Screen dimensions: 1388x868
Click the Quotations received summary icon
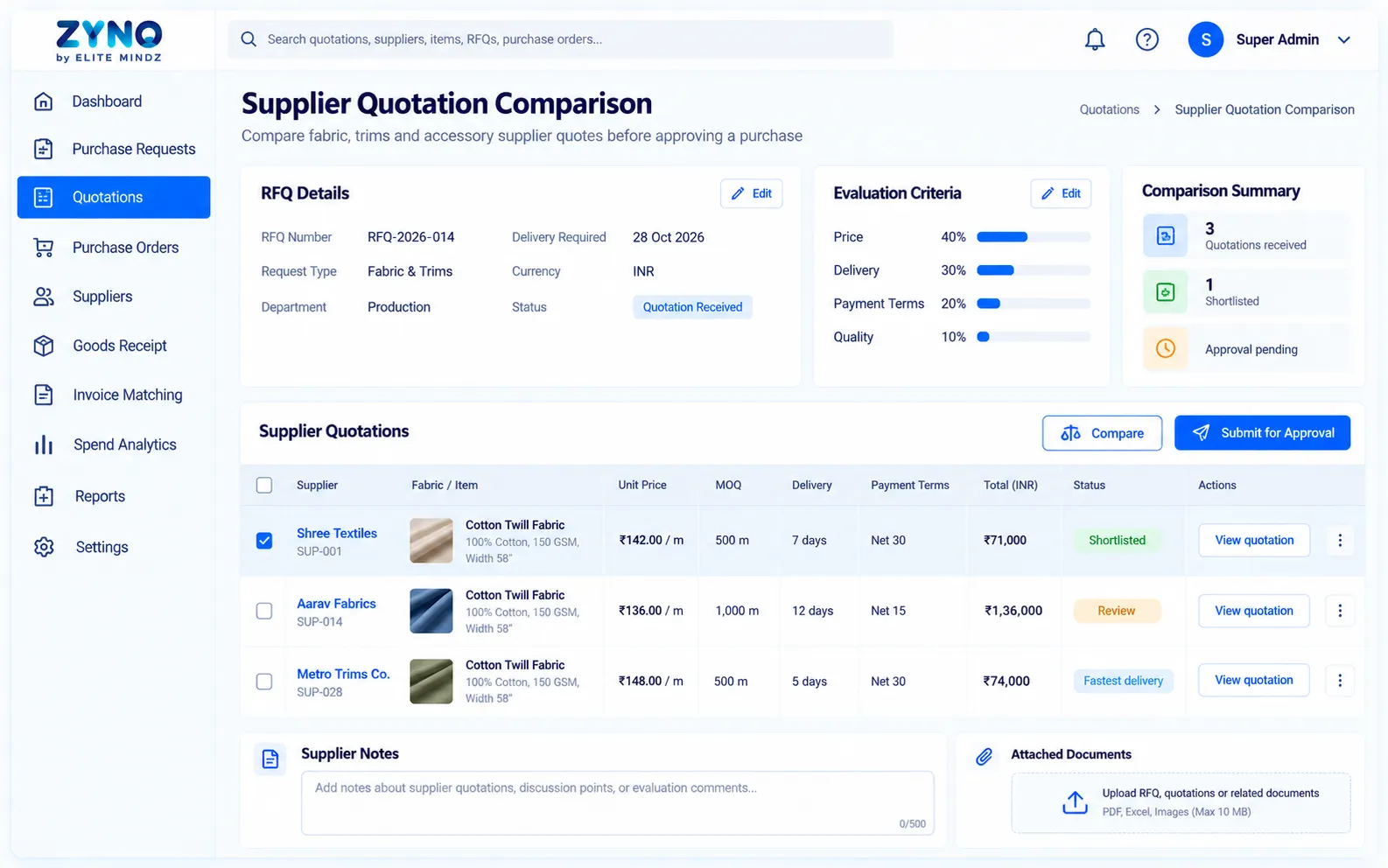(1165, 235)
